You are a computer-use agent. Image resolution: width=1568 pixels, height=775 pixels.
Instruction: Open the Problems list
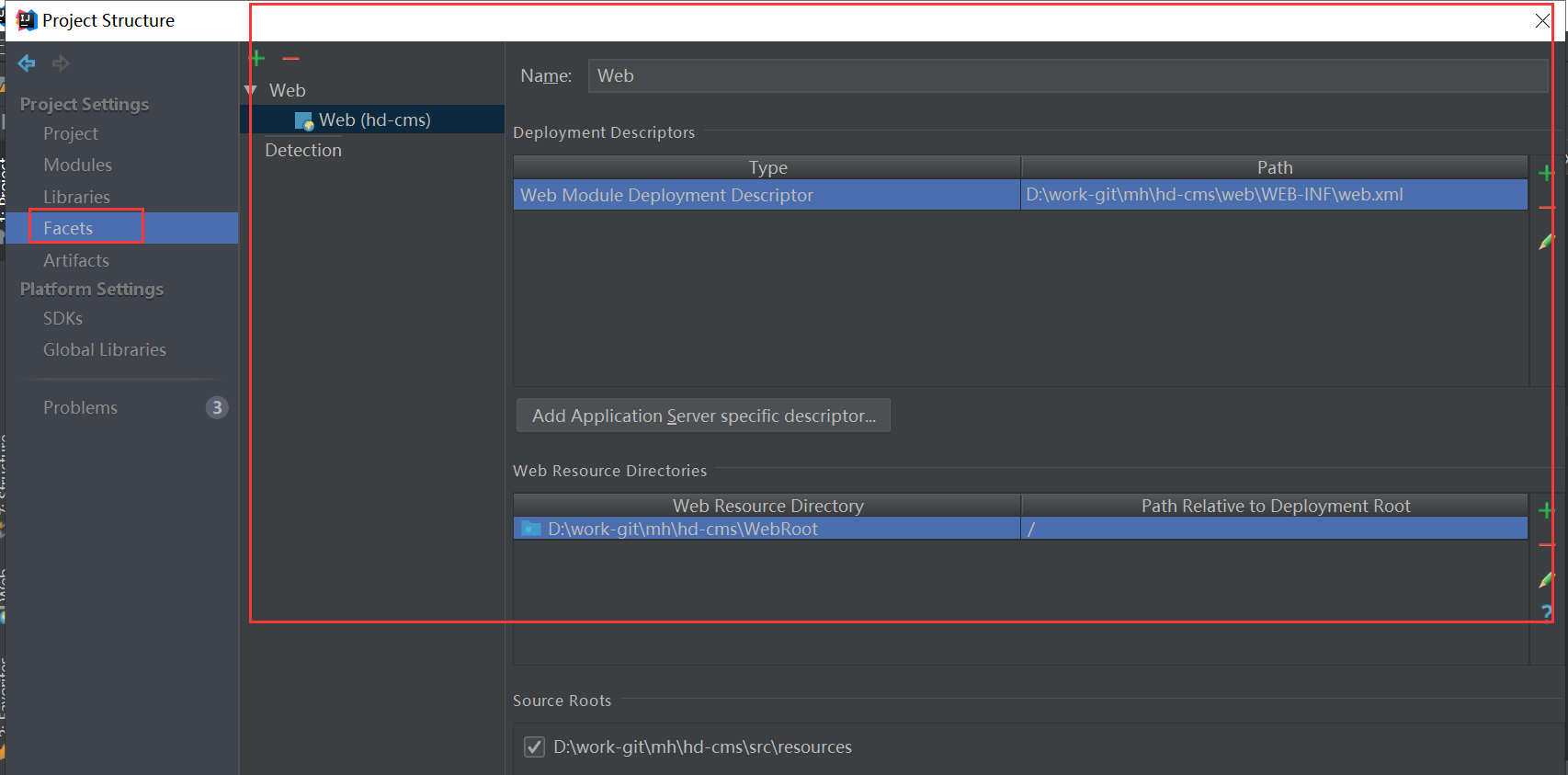click(x=80, y=407)
